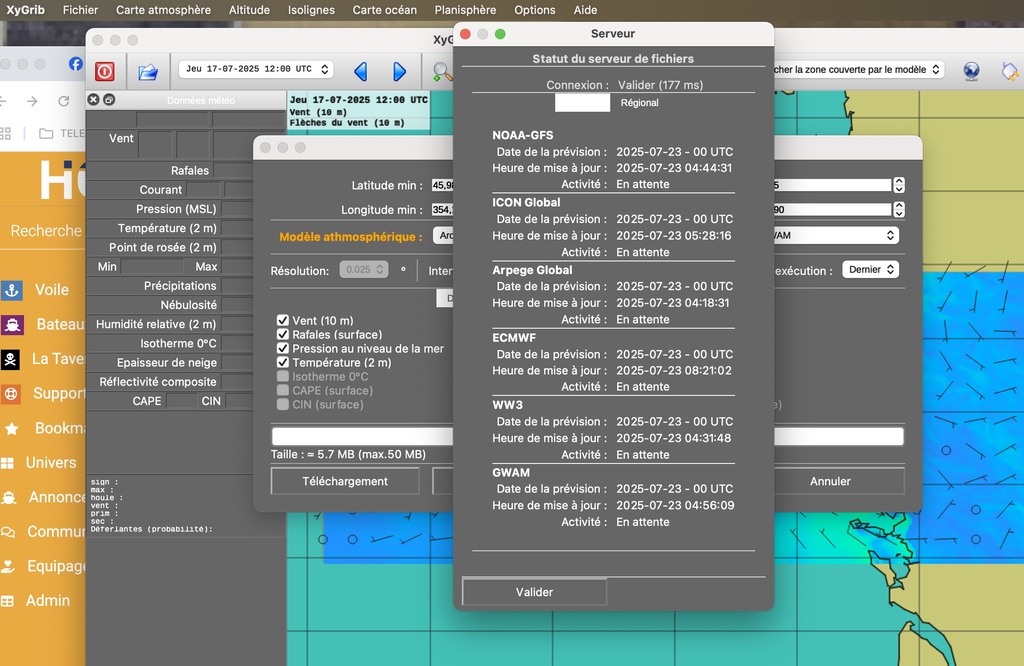Click the Latitude min input field

[x=442, y=185]
